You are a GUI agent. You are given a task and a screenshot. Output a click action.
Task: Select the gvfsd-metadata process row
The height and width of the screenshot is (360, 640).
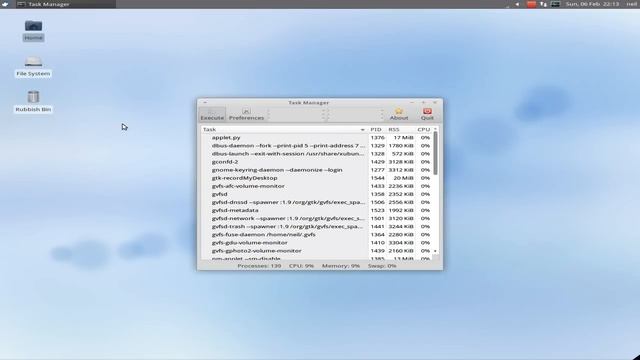pos(316,210)
